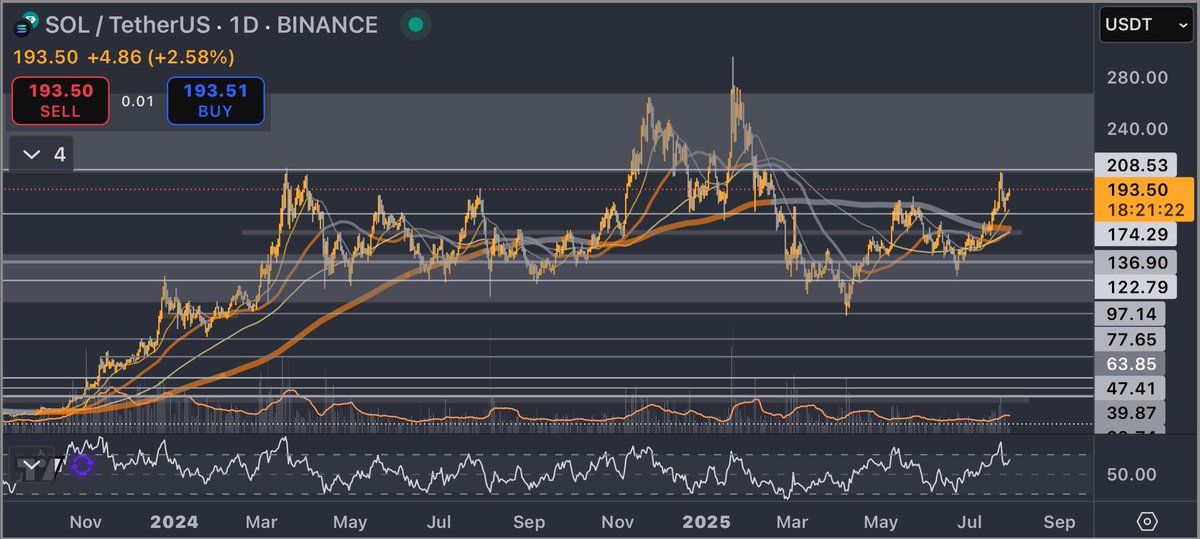This screenshot has height=539, width=1200.
Task: Click the purple sync refresh icon
Action: point(82,465)
